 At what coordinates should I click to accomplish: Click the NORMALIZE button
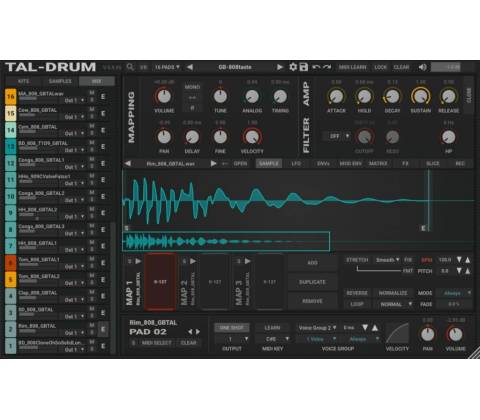point(393,293)
